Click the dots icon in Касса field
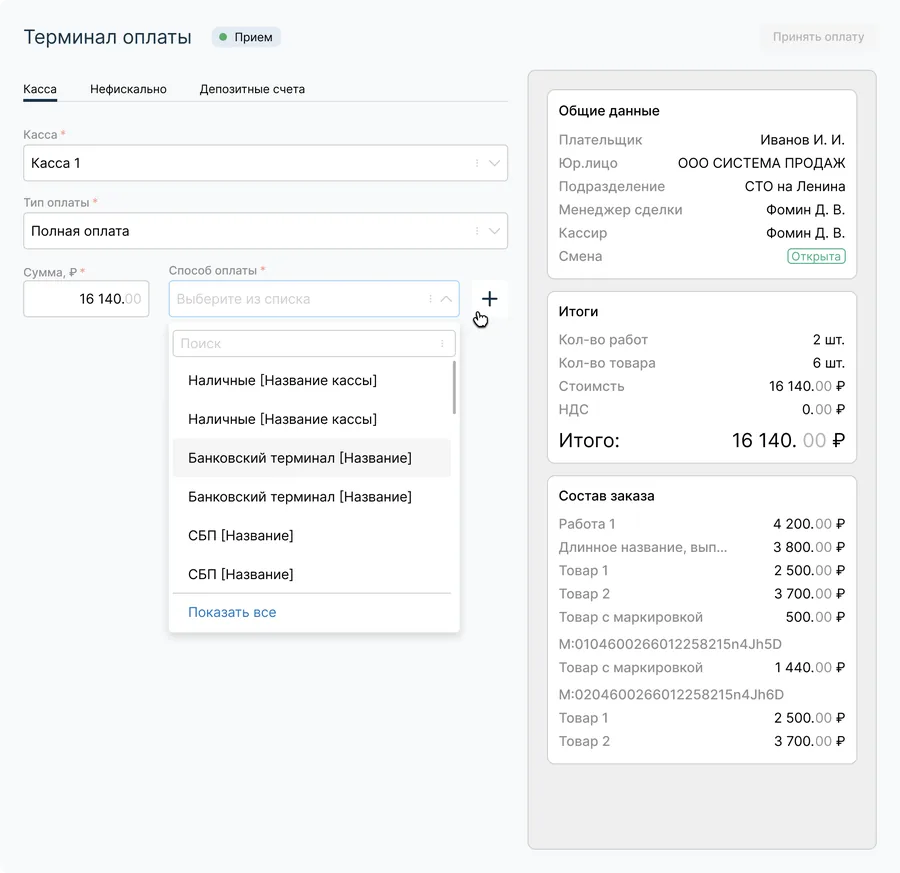This screenshot has width=900, height=873. [477, 163]
